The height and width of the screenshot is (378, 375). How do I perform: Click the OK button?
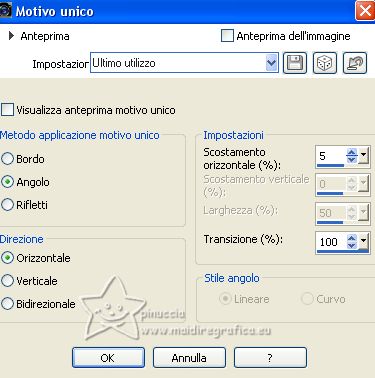point(108,358)
